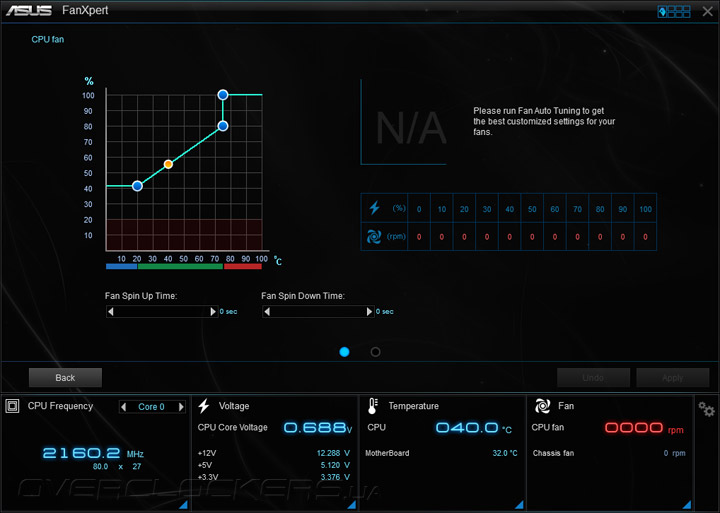The image size is (720, 513).
Task: Click the CPU fan heading label
Action: click(x=48, y=39)
